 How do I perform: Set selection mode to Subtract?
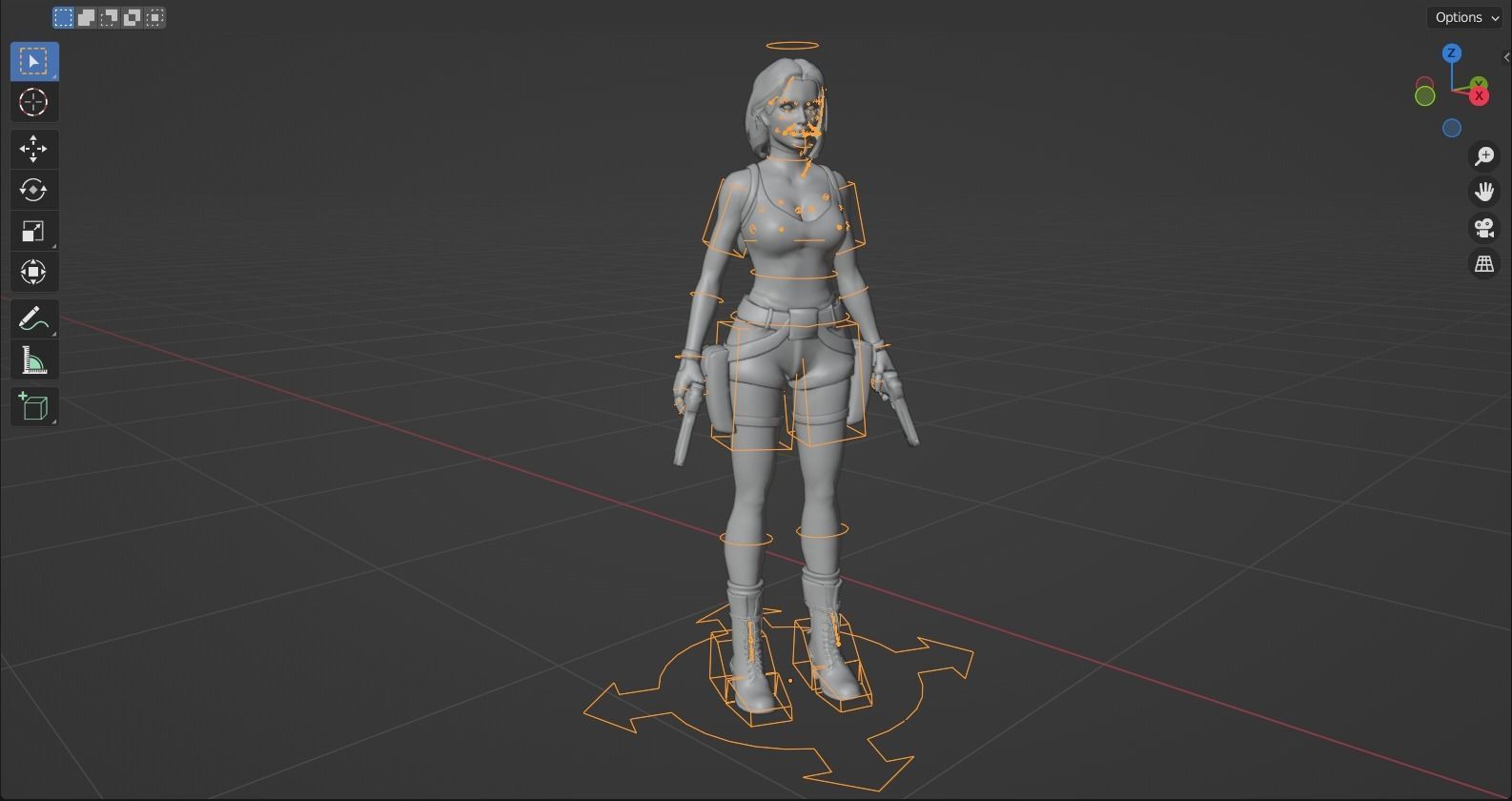[109, 17]
